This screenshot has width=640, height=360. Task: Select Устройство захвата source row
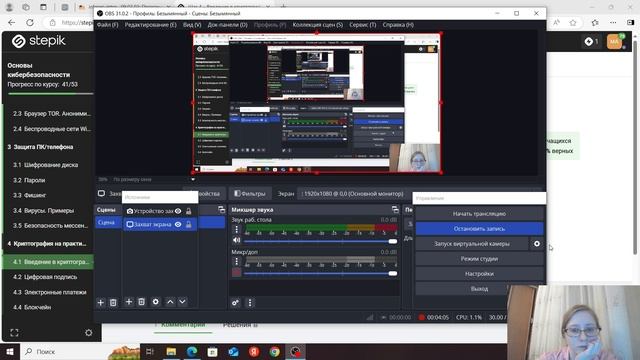pyautogui.click(x=160, y=211)
